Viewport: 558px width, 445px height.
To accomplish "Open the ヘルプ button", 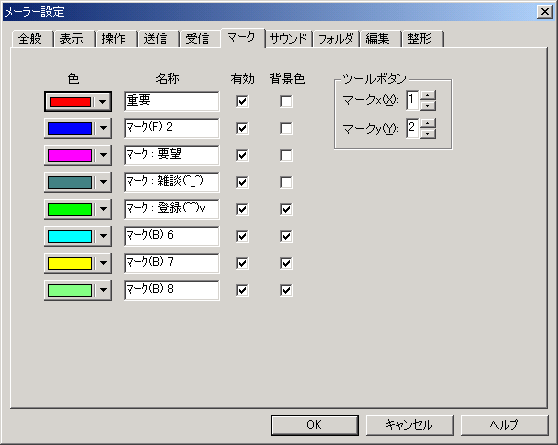I will point(505,425).
